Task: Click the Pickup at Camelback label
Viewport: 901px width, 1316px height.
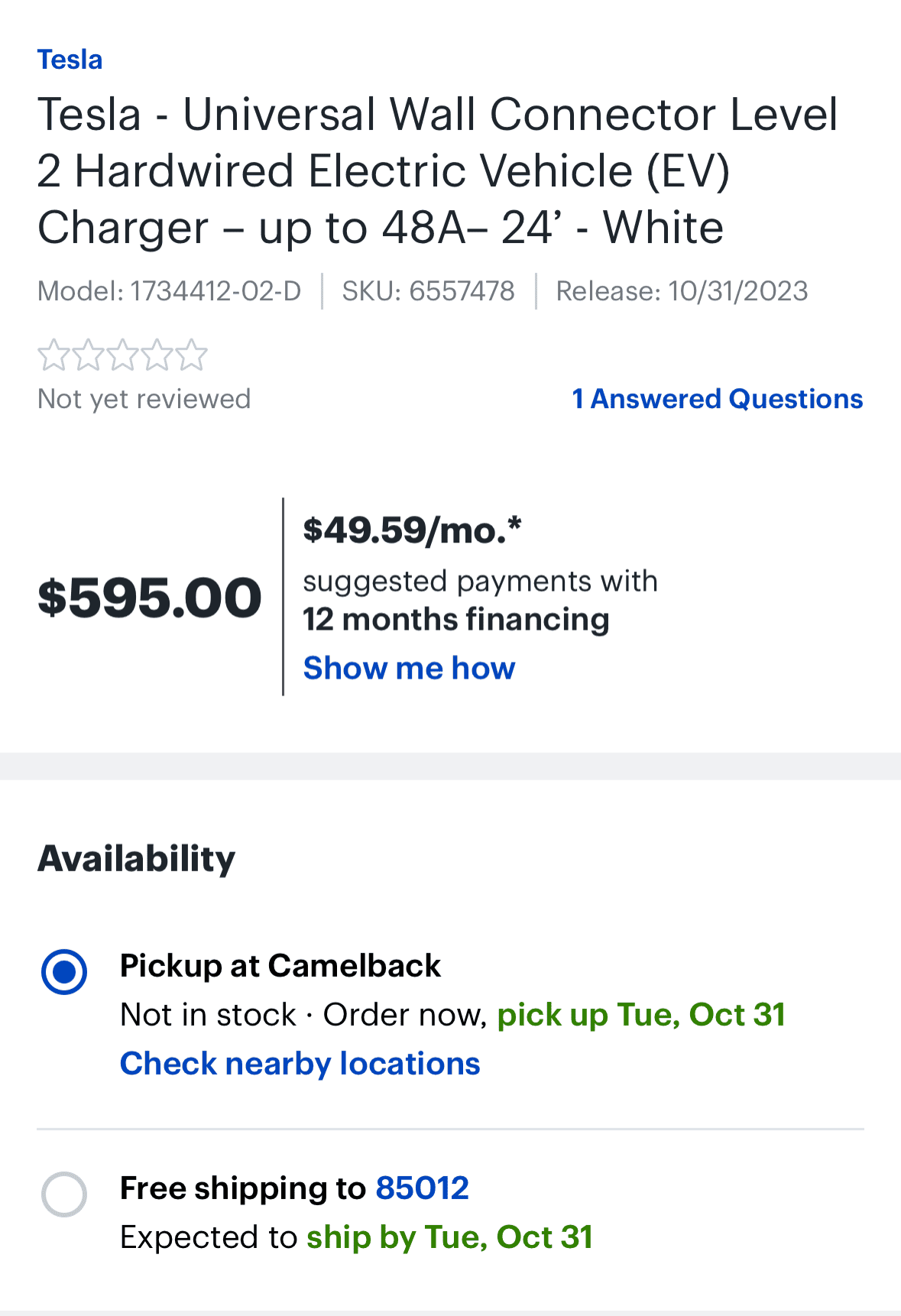Action: pos(280,966)
